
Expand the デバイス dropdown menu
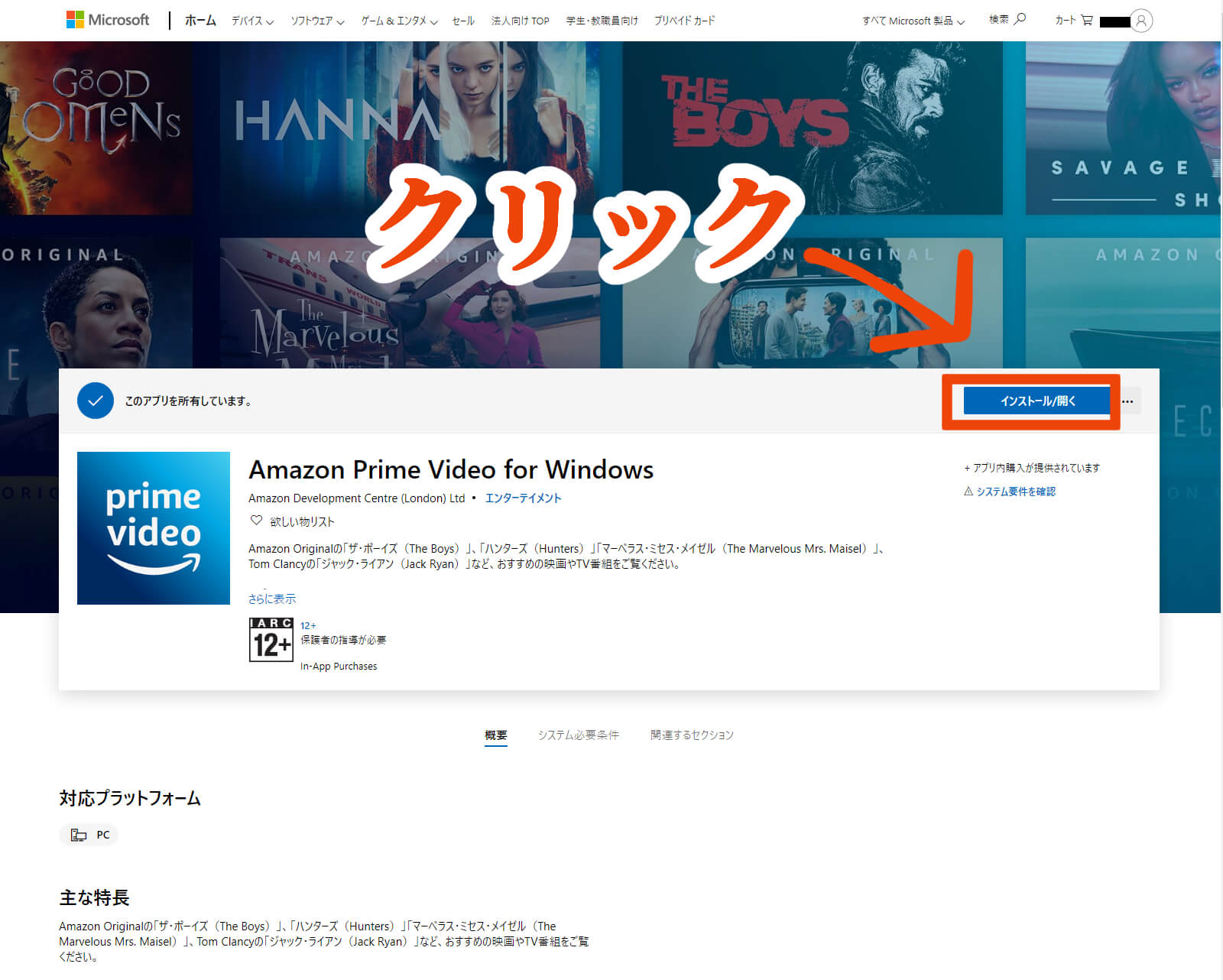pyautogui.click(x=252, y=21)
